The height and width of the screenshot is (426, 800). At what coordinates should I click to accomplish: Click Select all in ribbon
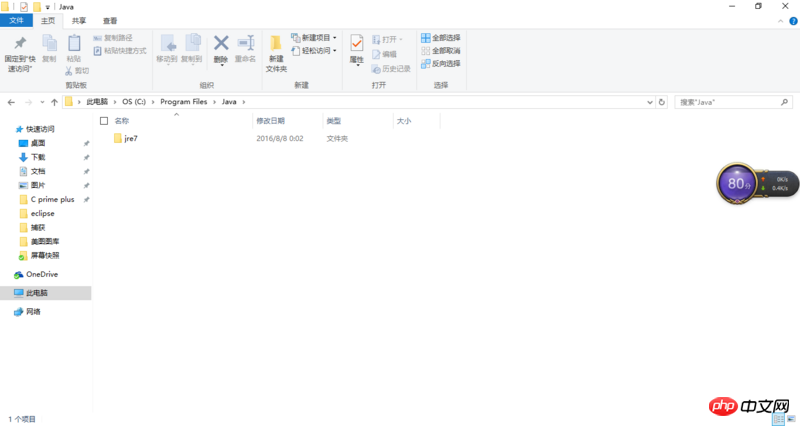(441, 38)
